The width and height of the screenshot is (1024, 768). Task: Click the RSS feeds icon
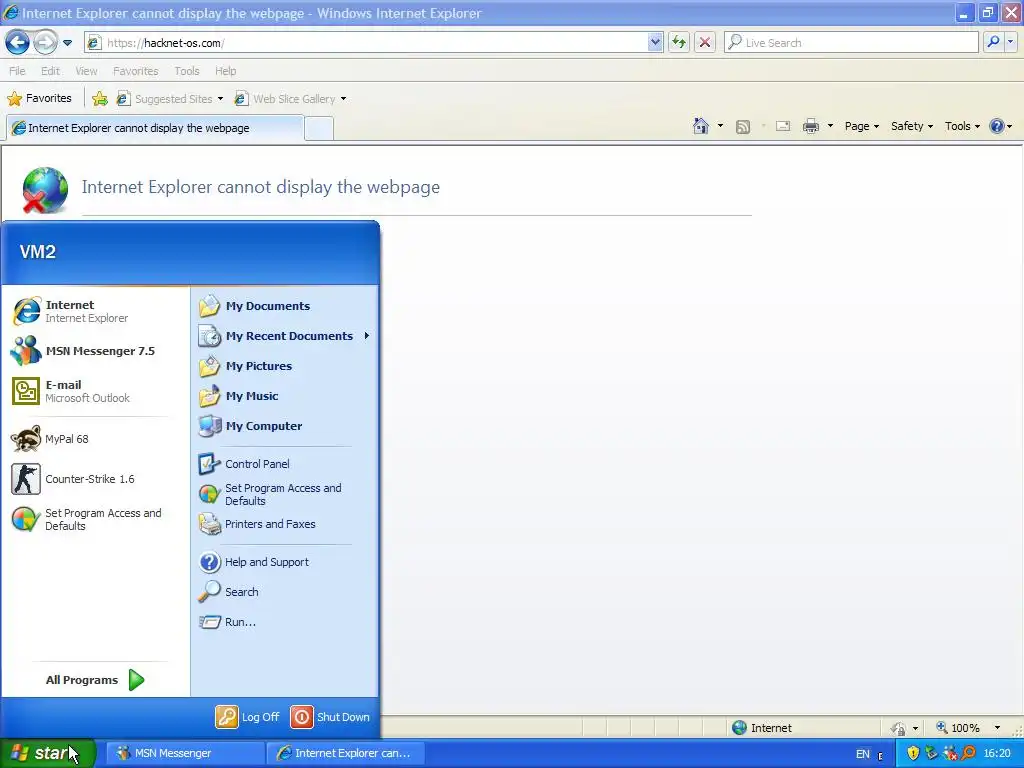coord(743,127)
